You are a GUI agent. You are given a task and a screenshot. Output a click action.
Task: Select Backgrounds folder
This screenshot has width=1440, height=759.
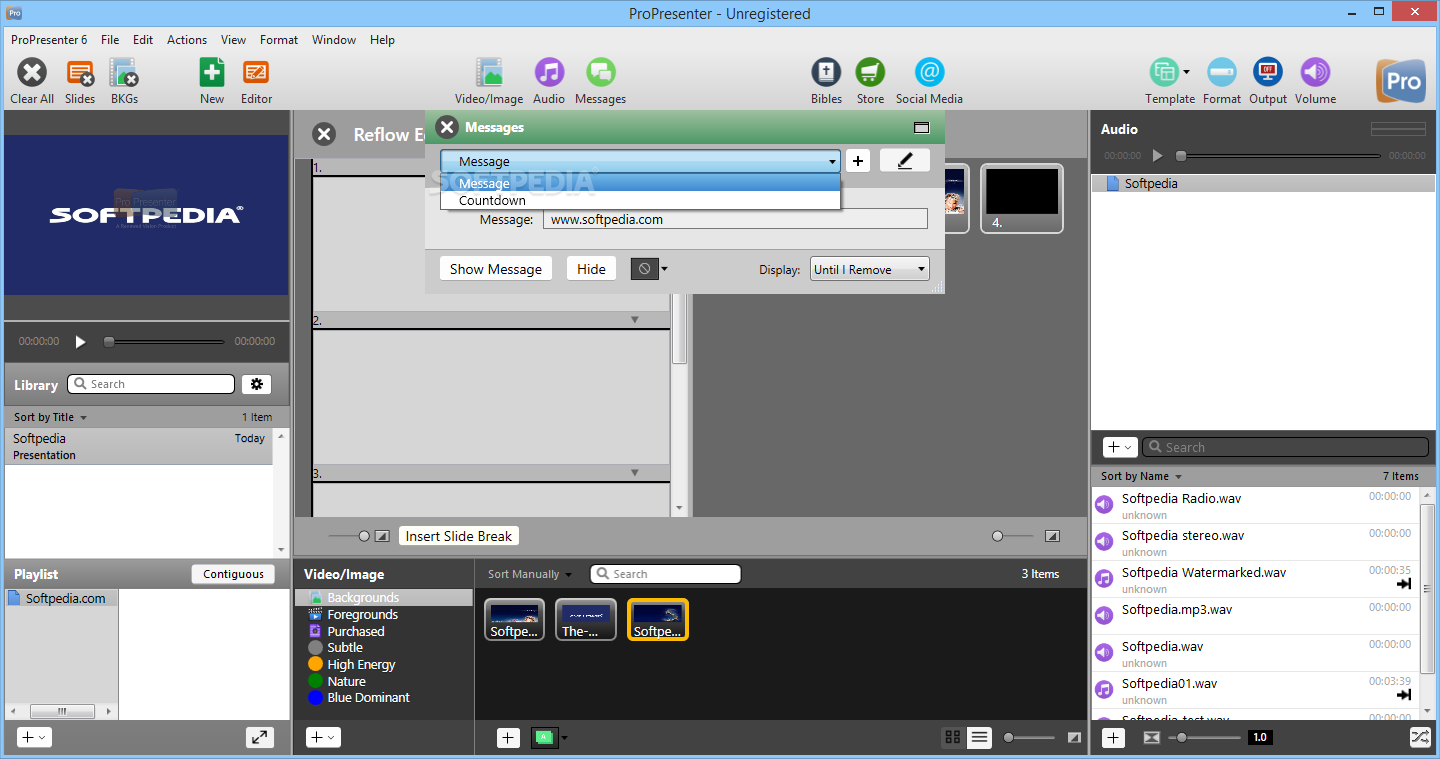384,598
